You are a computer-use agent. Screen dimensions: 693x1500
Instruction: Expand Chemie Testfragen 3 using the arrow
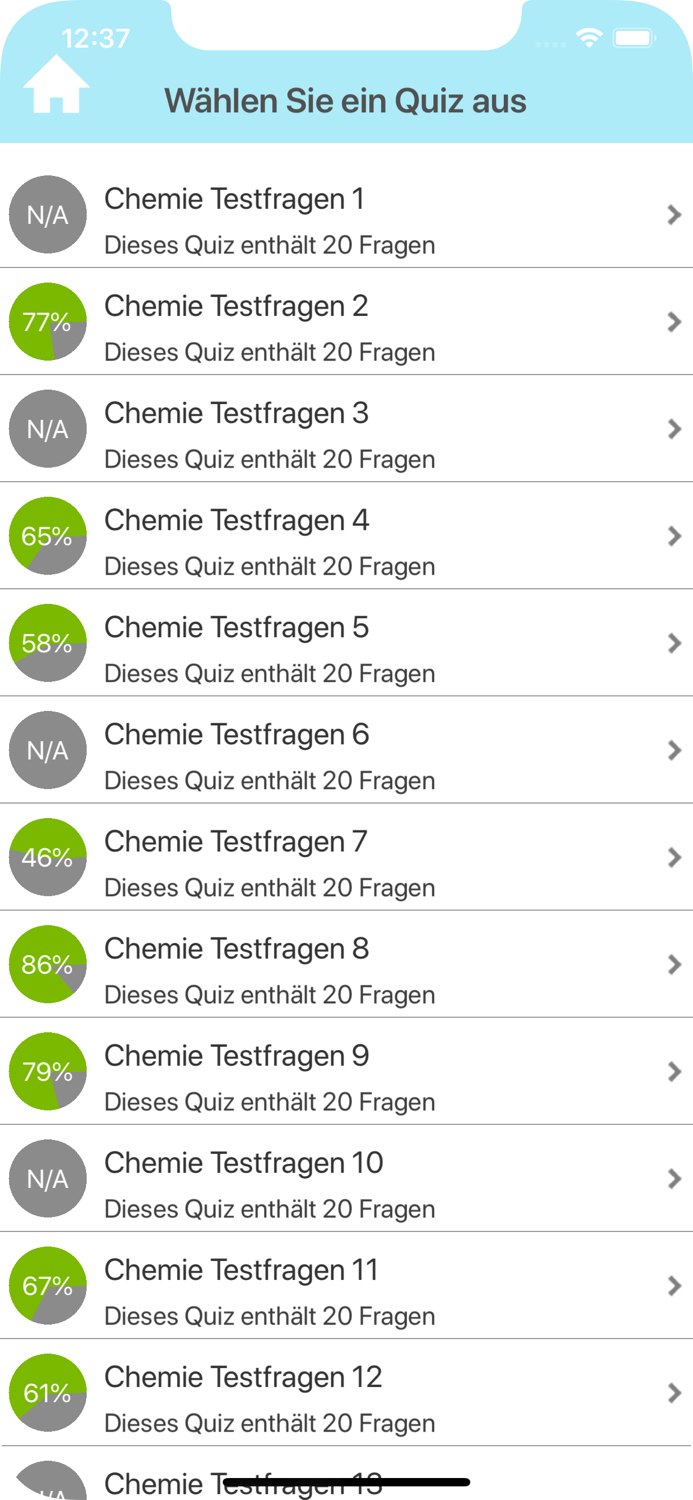[675, 429]
